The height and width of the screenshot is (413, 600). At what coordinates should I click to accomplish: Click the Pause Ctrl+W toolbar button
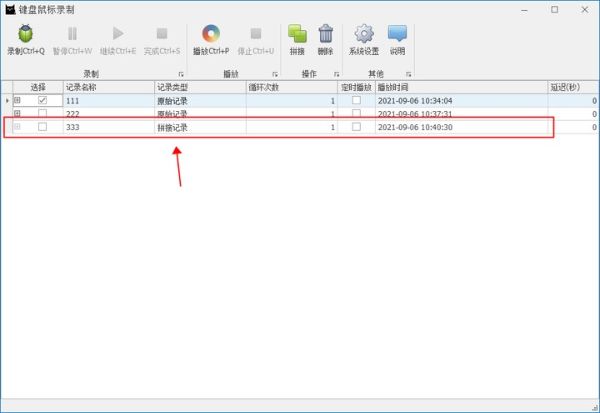(72, 40)
